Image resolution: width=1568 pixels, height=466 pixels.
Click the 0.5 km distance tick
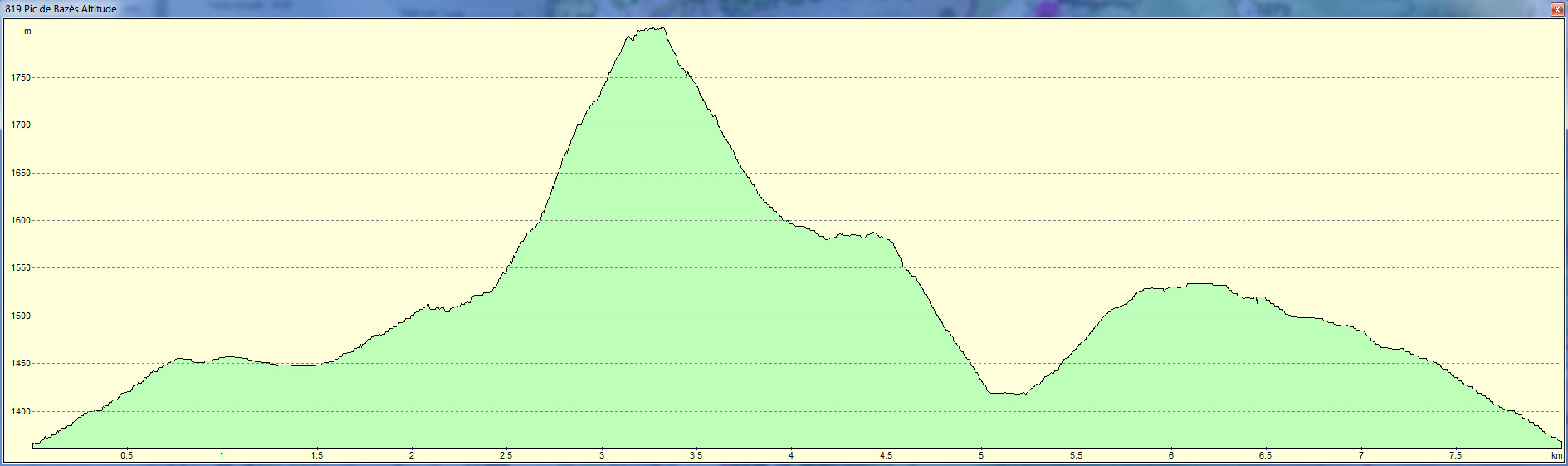pyautogui.click(x=126, y=455)
